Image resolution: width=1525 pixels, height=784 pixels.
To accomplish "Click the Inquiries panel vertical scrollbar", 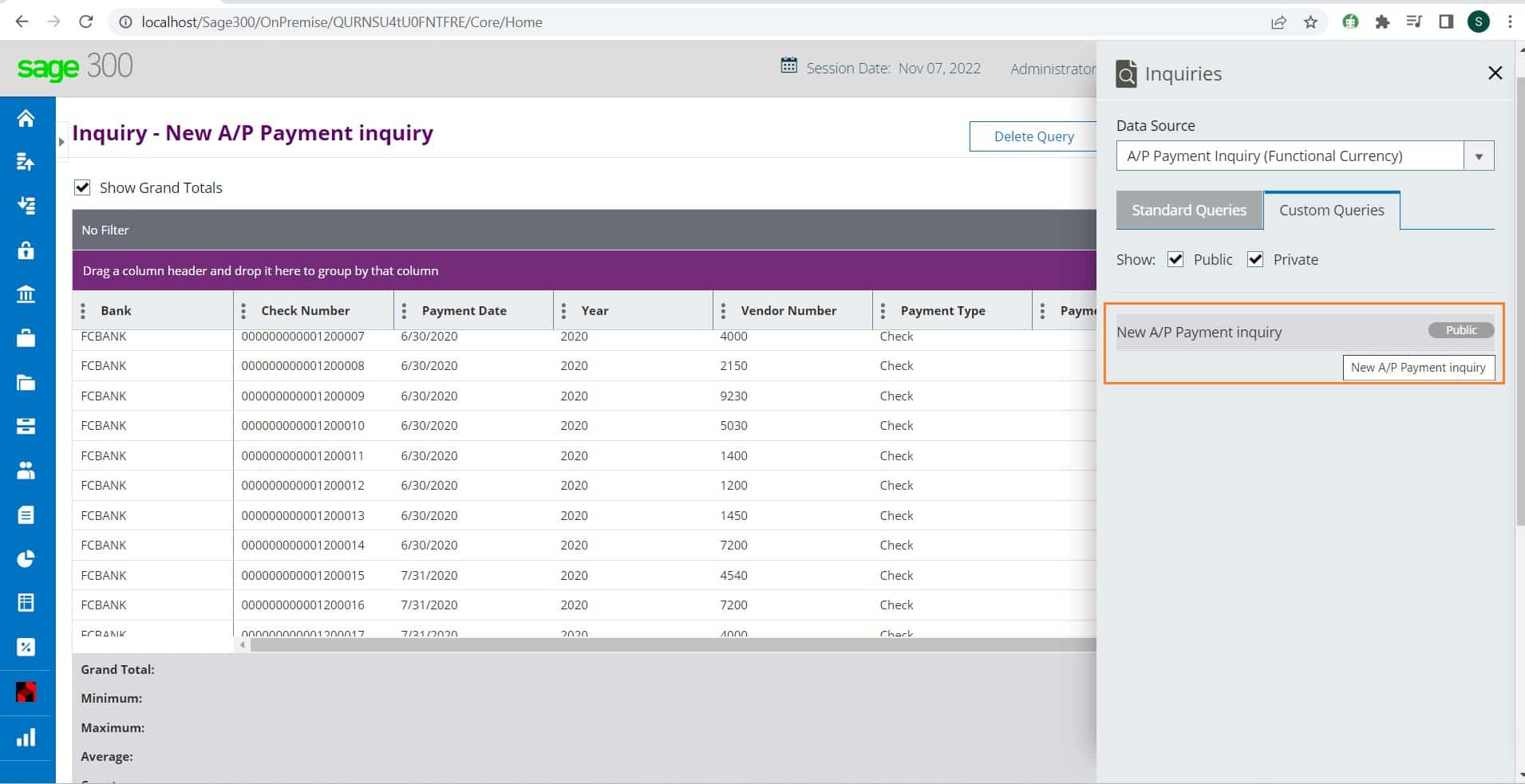I will [x=1519, y=303].
